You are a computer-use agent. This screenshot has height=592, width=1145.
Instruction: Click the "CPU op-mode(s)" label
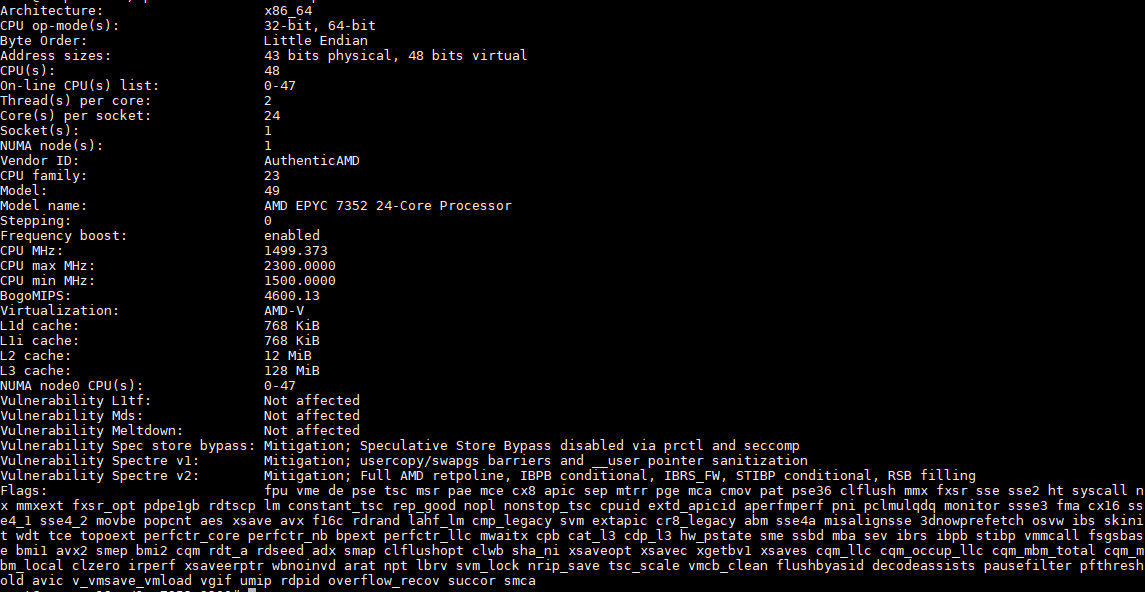point(60,25)
